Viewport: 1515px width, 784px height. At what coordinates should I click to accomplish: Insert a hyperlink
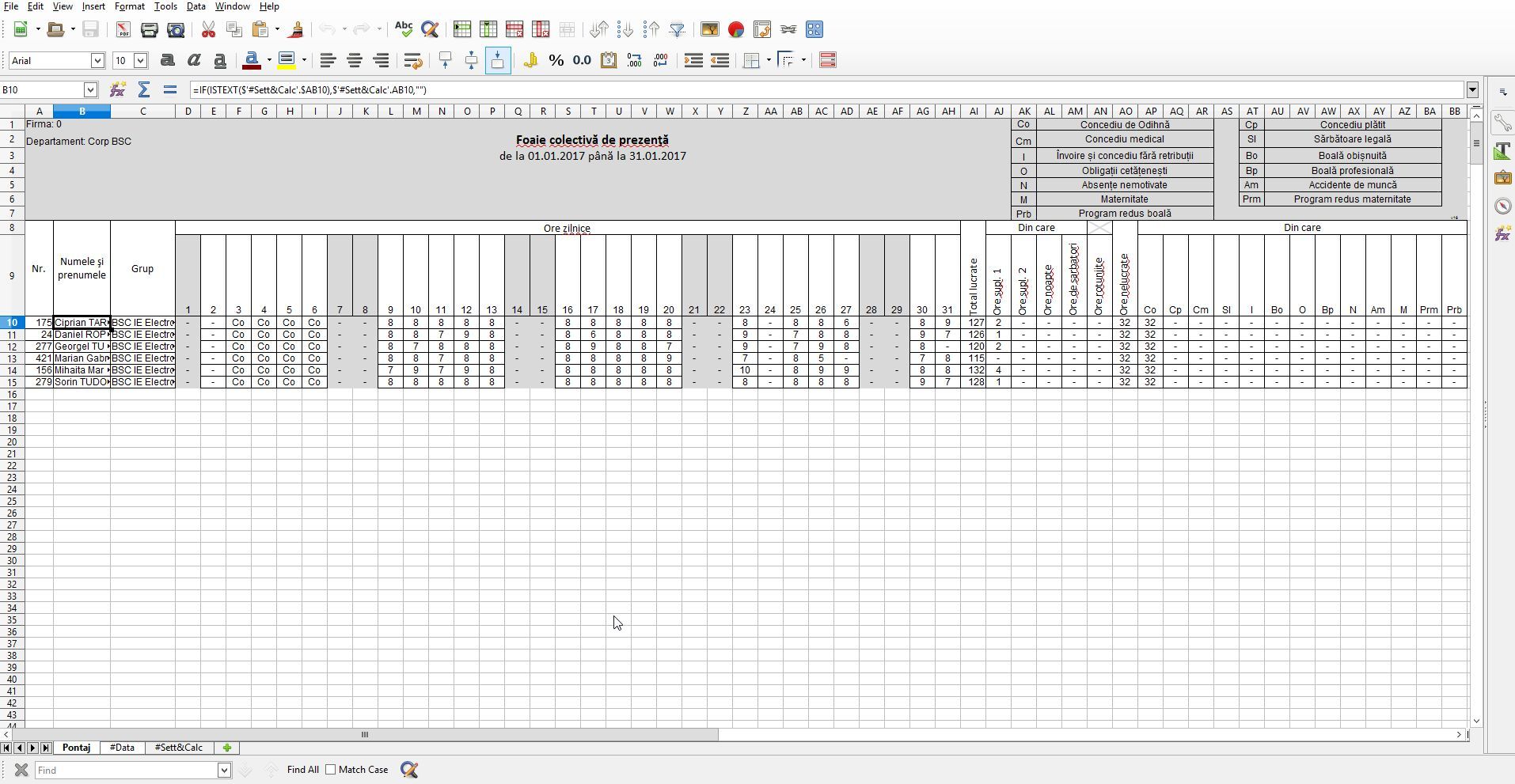[788, 29]
